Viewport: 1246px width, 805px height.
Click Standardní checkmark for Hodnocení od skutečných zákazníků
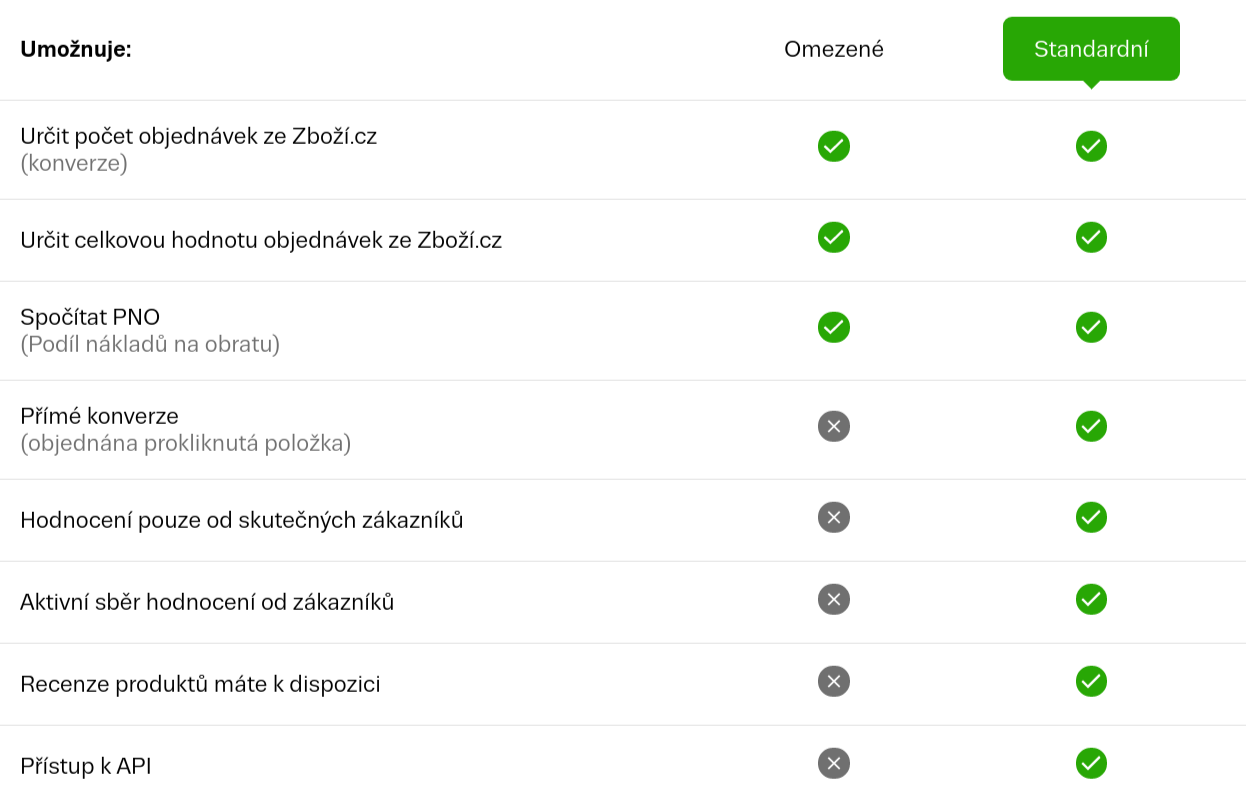tap(1091, 517)
